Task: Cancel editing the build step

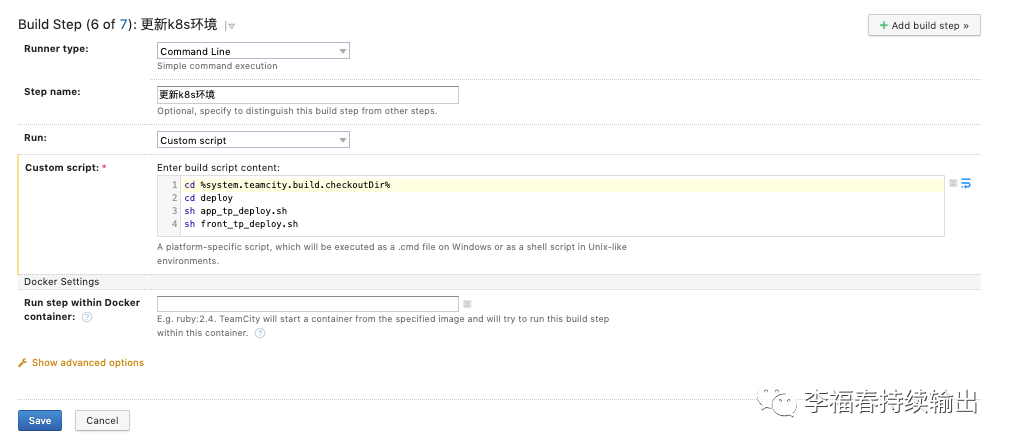Action: [102, 420]
